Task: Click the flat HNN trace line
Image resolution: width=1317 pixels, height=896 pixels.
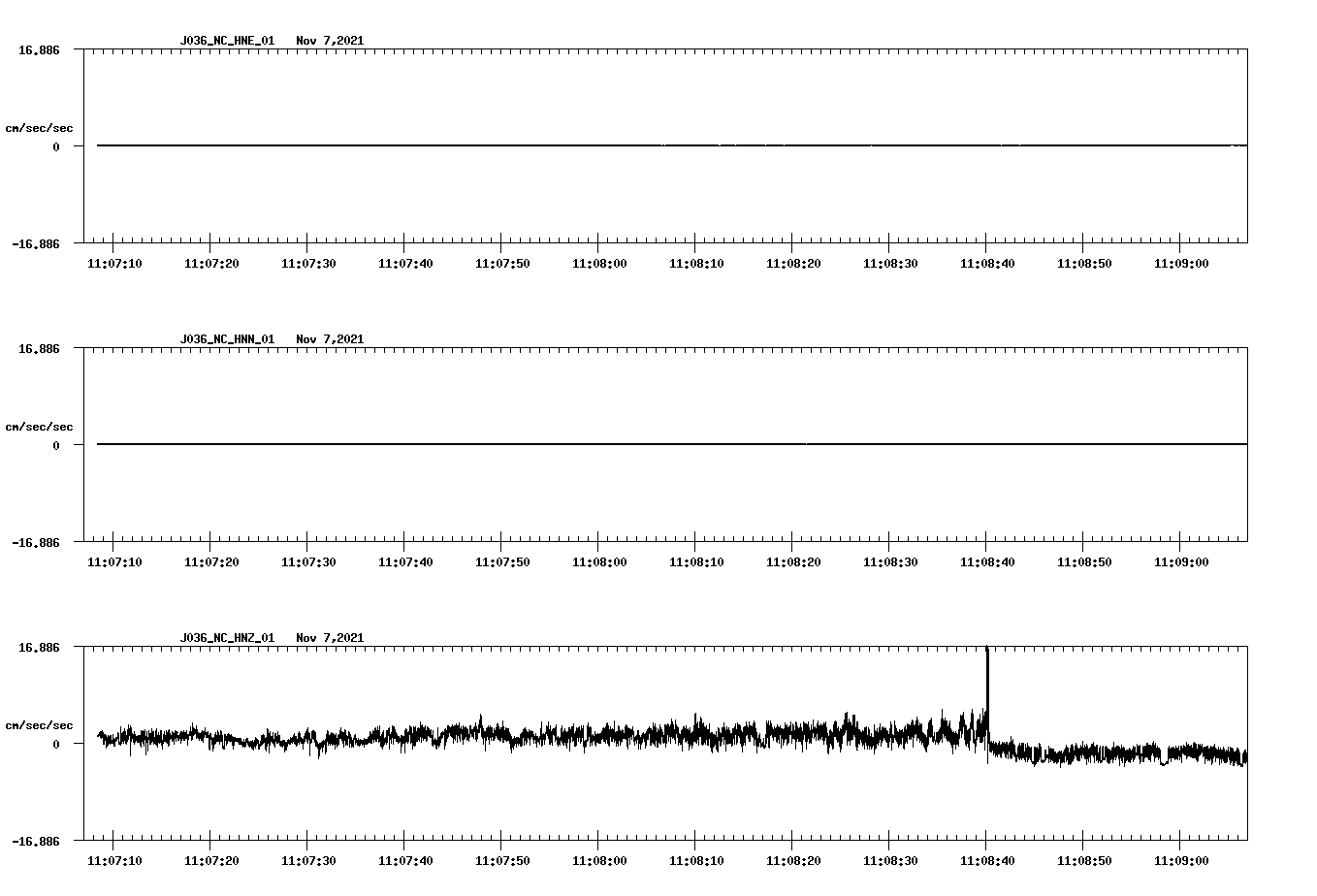Action: (x=672, y=444)
